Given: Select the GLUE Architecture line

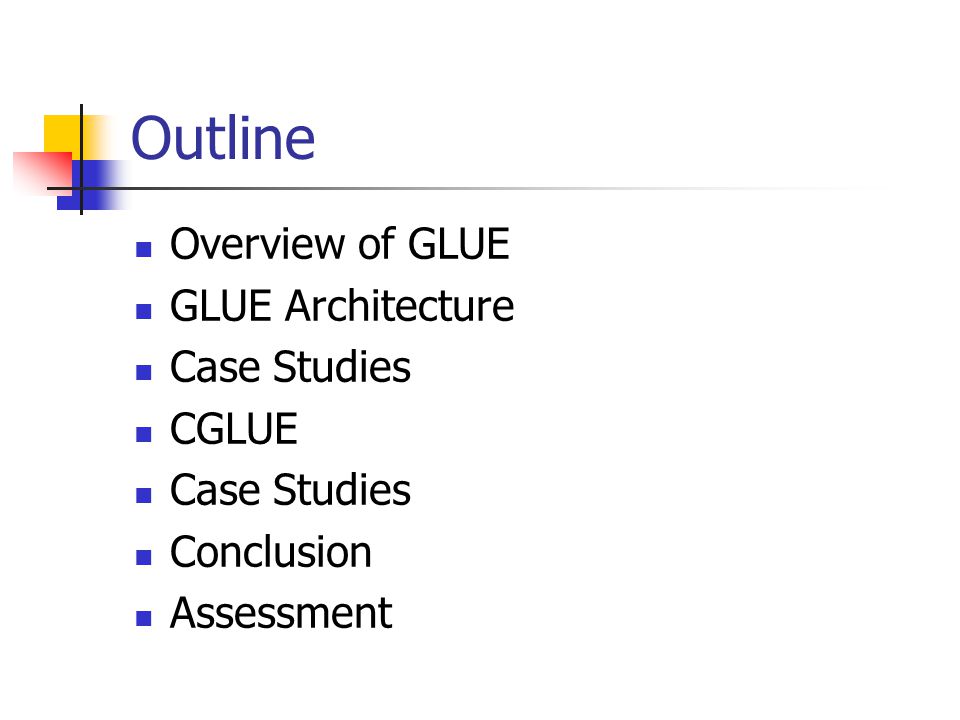Looking at the screenshot, I should click(342, 306).
